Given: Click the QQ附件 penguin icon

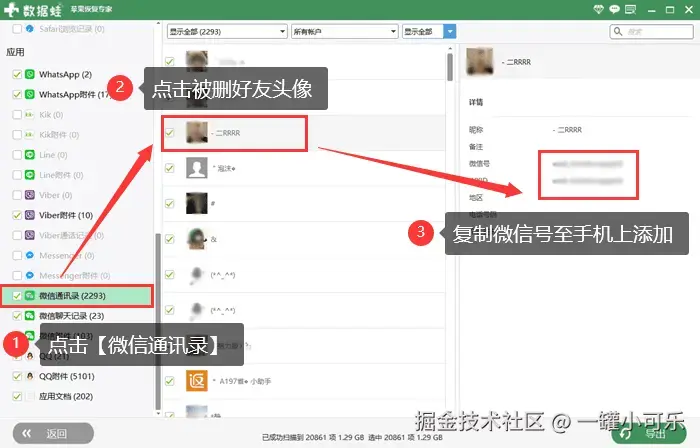Looking at the screenshot, I should [29, 376].
